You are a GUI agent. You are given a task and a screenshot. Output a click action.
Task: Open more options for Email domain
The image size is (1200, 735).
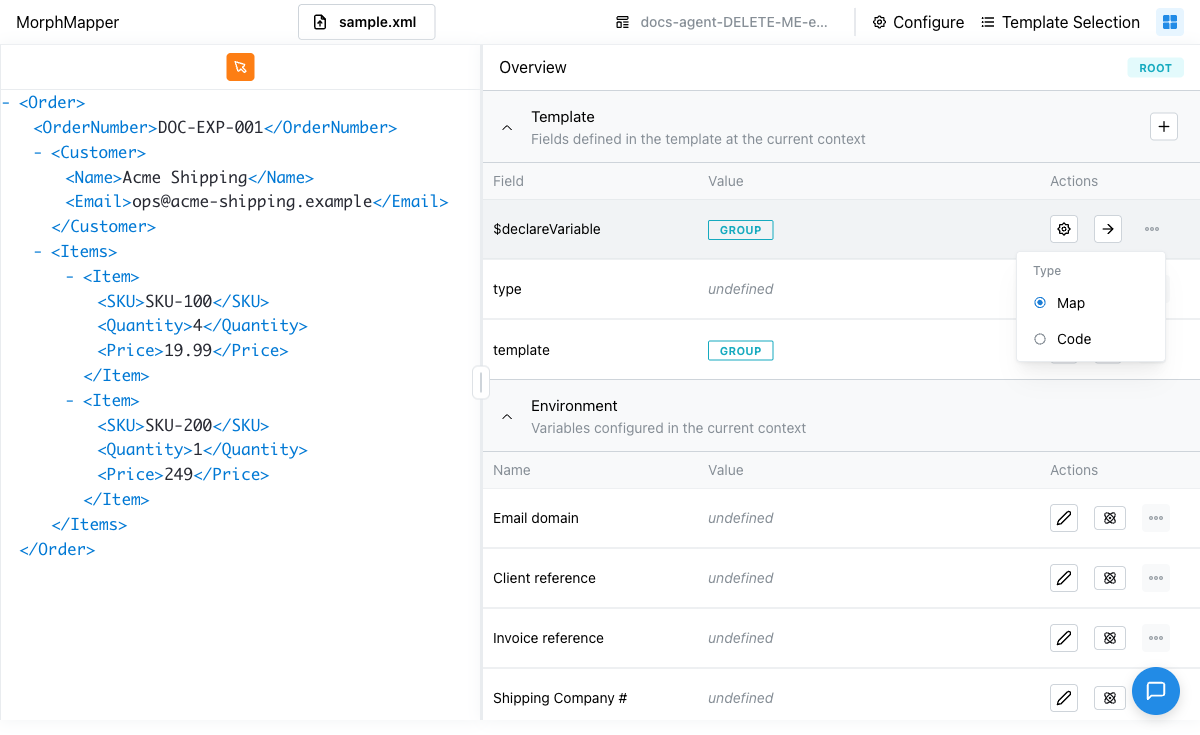tap(1156, 518)
